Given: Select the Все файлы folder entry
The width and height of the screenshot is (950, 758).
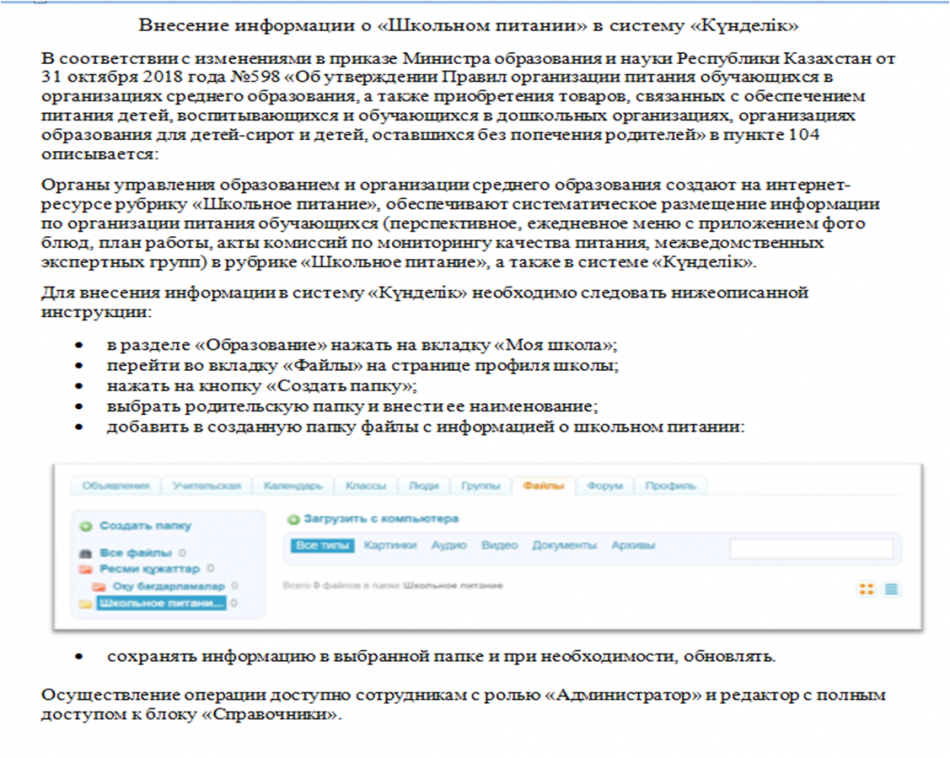Looking at the screenshot, I should click(x=136, y=553).
